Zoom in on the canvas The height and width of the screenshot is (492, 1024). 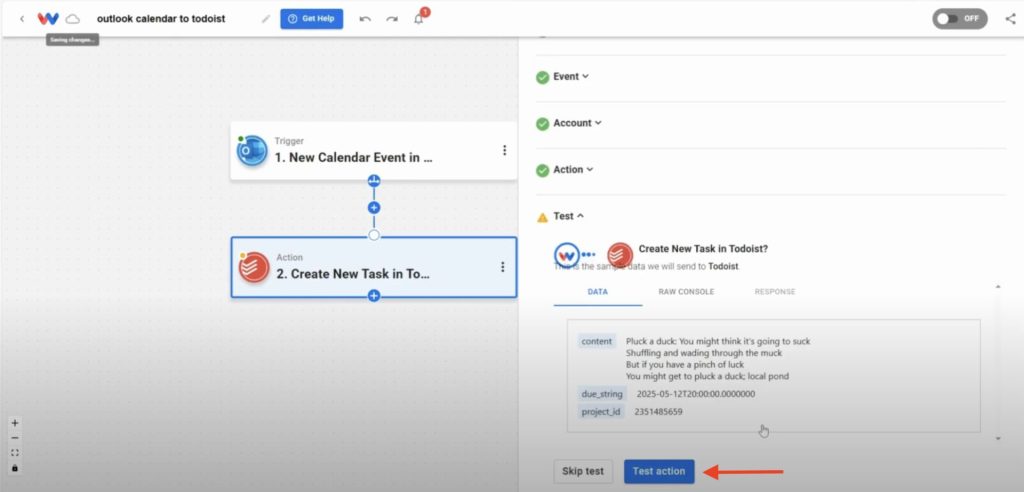coord(15,423)
